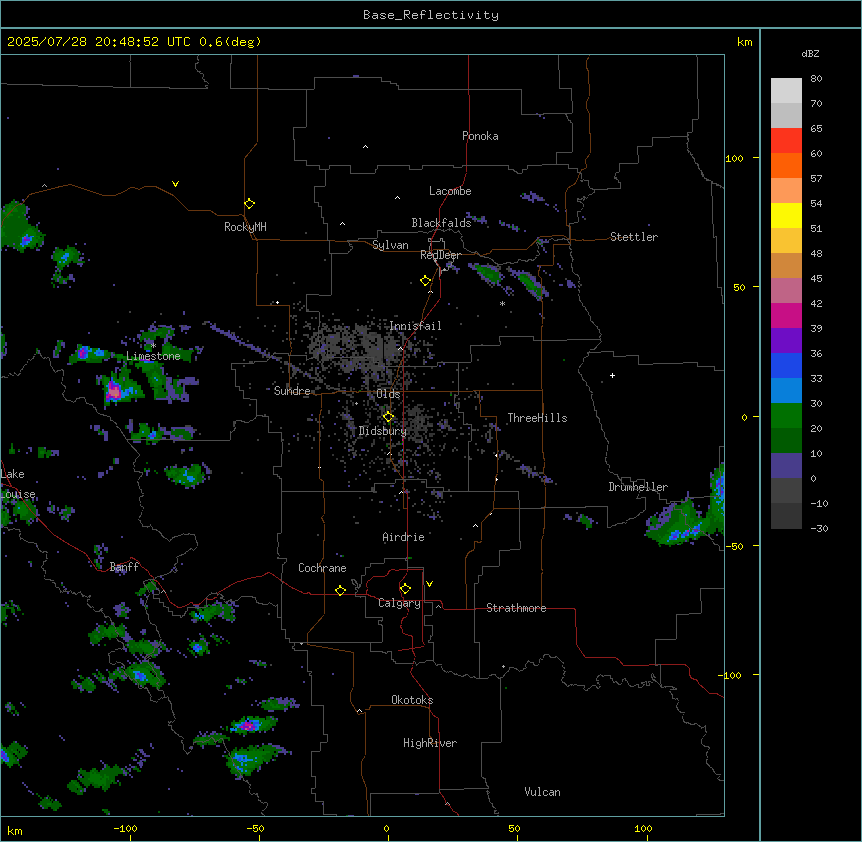862x842 pixels.
Task: Click the Blackfalds label
Action: pyautogui.click(x=441, y=223)
